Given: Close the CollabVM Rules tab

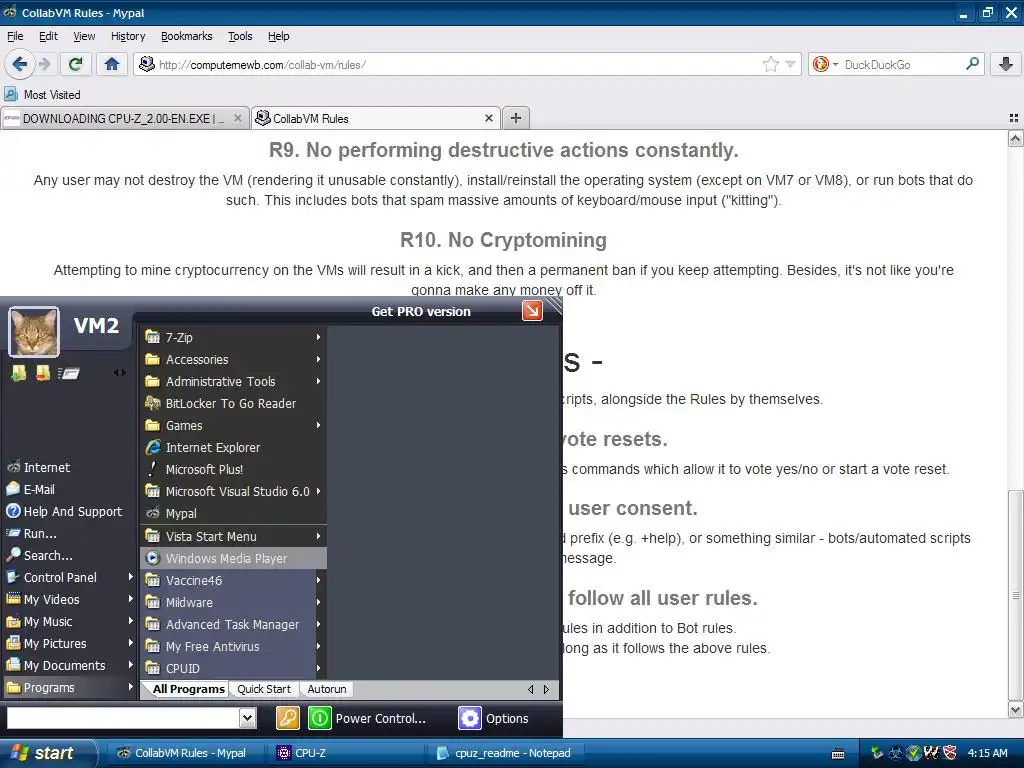Looking at the screenshot, I should tap(488, 118).
